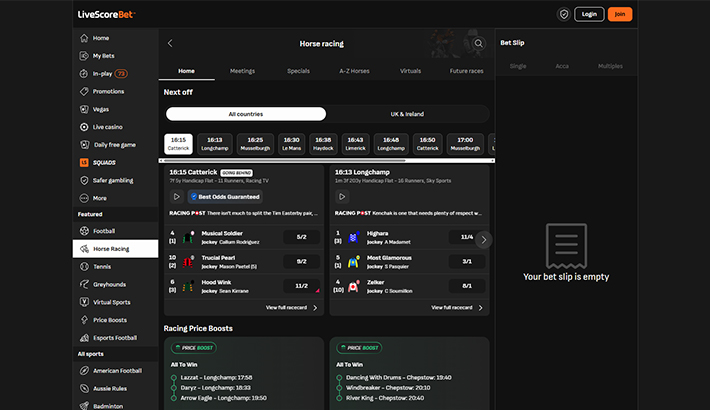Open the More ellipsis icon
Viewport: 710px width, 410px height.
(84, 198)
